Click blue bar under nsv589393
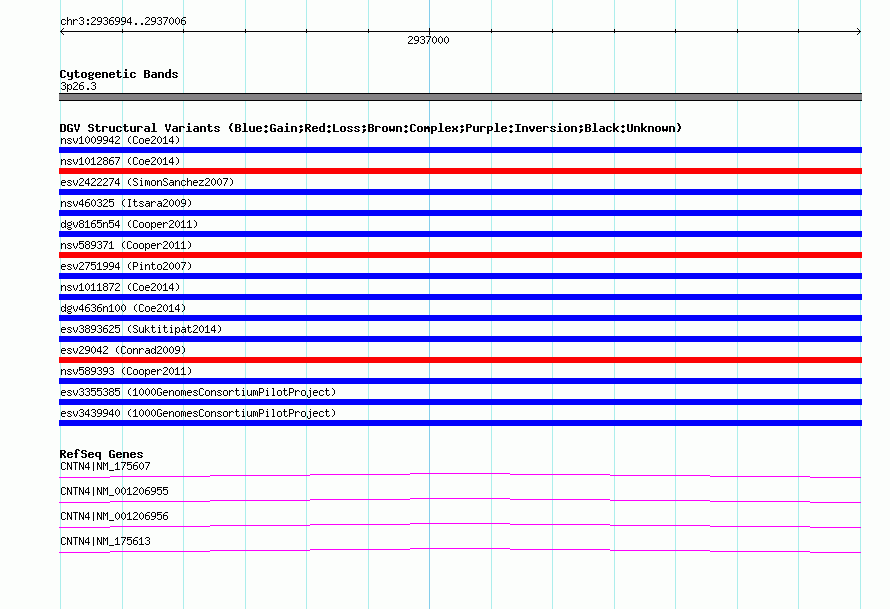Image resolution: width=890 pixels, height=609 pixels. coord(460,381)
